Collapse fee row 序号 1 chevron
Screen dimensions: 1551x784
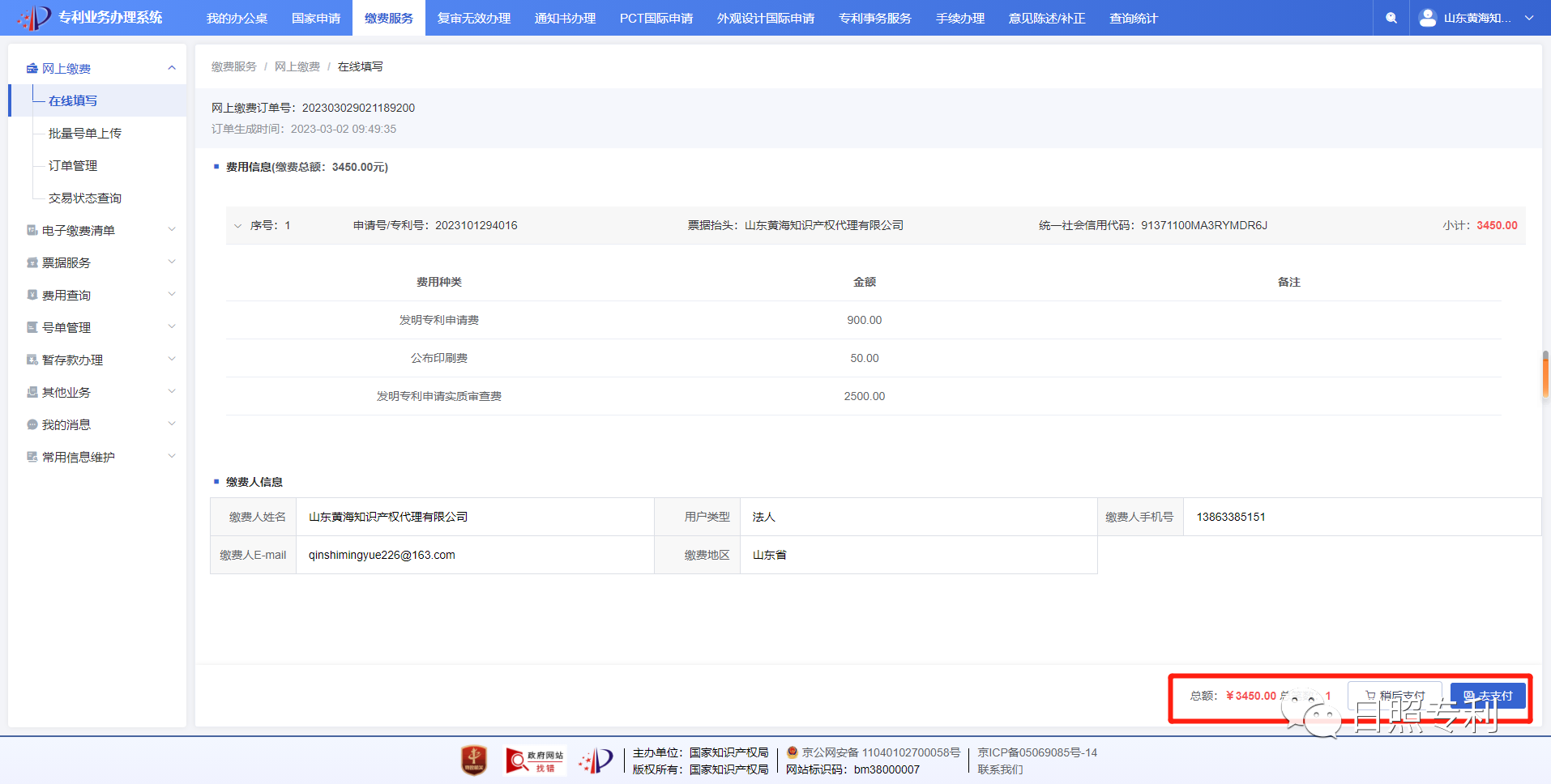[237, 226]
